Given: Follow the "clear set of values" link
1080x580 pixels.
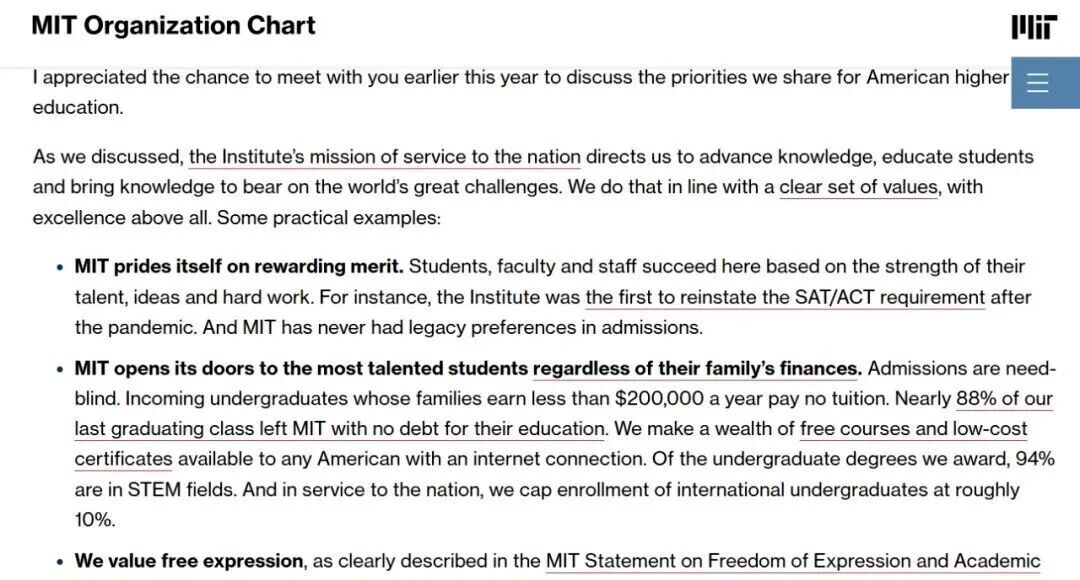Looking at the screenshot, I should click(858, 187).
